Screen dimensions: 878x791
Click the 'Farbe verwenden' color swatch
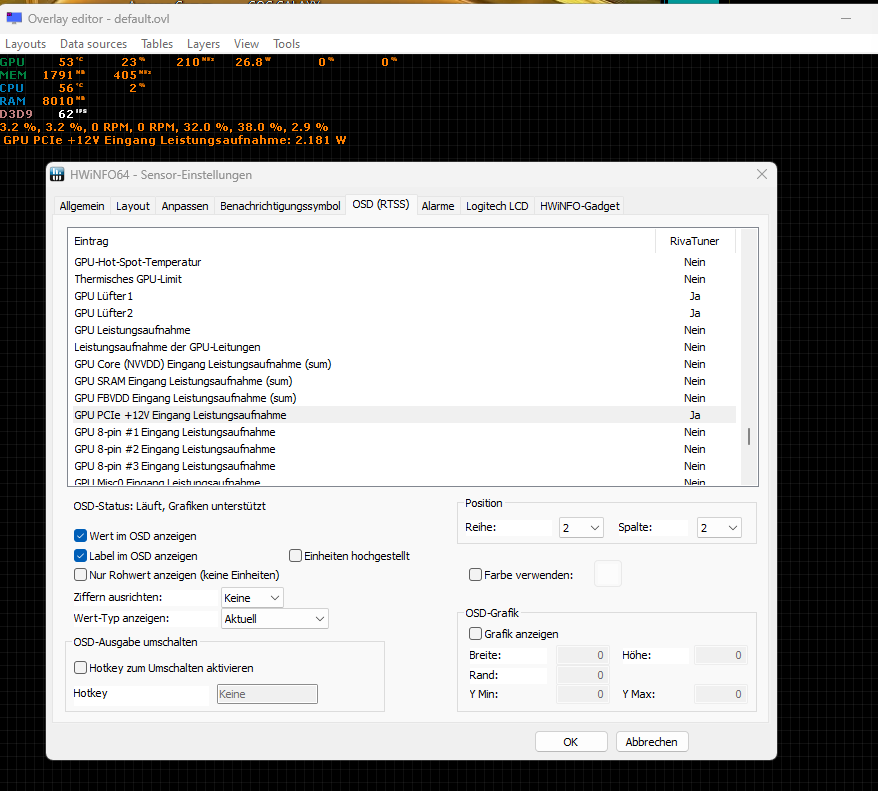click(x=608, y=574)
